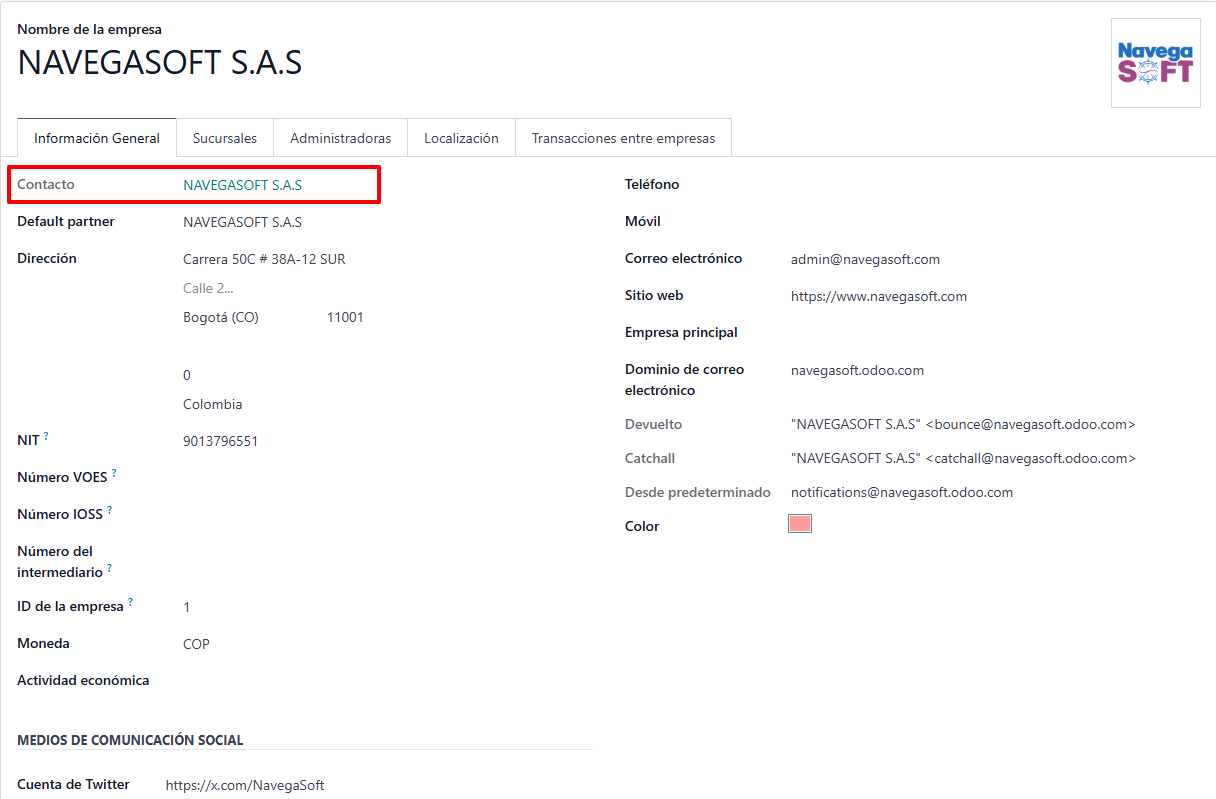Screen dimensions: 1216x799
Task: Click the Moneda value COP
Action: coord(196,644)
